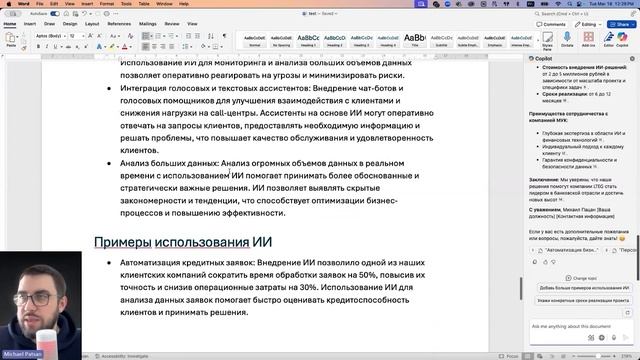Open the Editing mode dropdown

coord(588,24)
